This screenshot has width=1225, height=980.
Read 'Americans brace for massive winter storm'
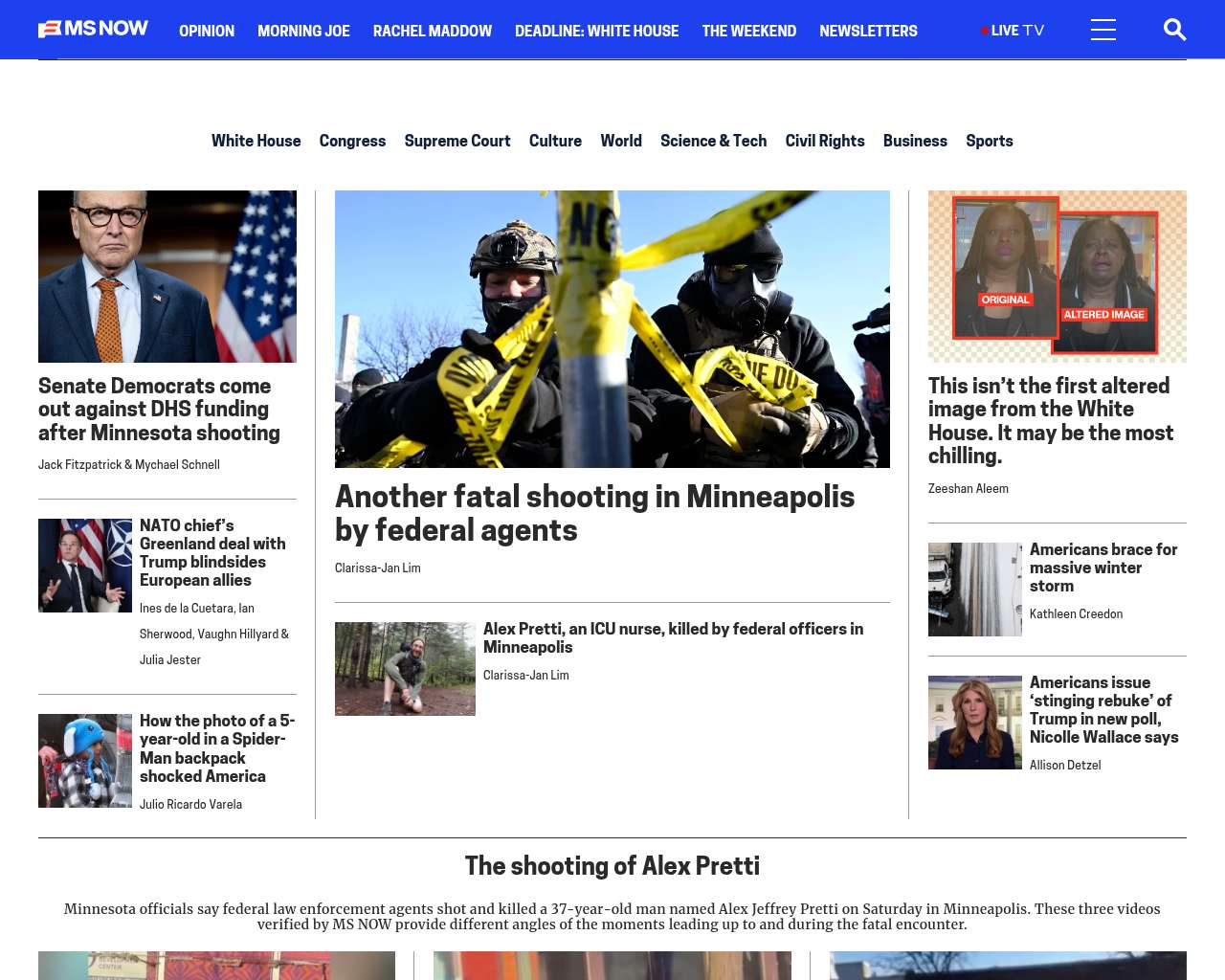click(x=1102, y=568)
